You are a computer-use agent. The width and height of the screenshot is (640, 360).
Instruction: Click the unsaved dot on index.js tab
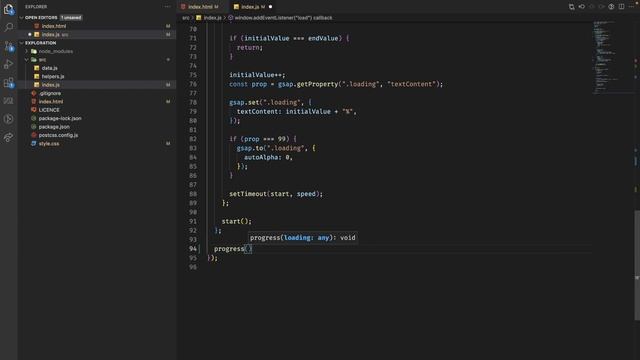coord(270,7)
